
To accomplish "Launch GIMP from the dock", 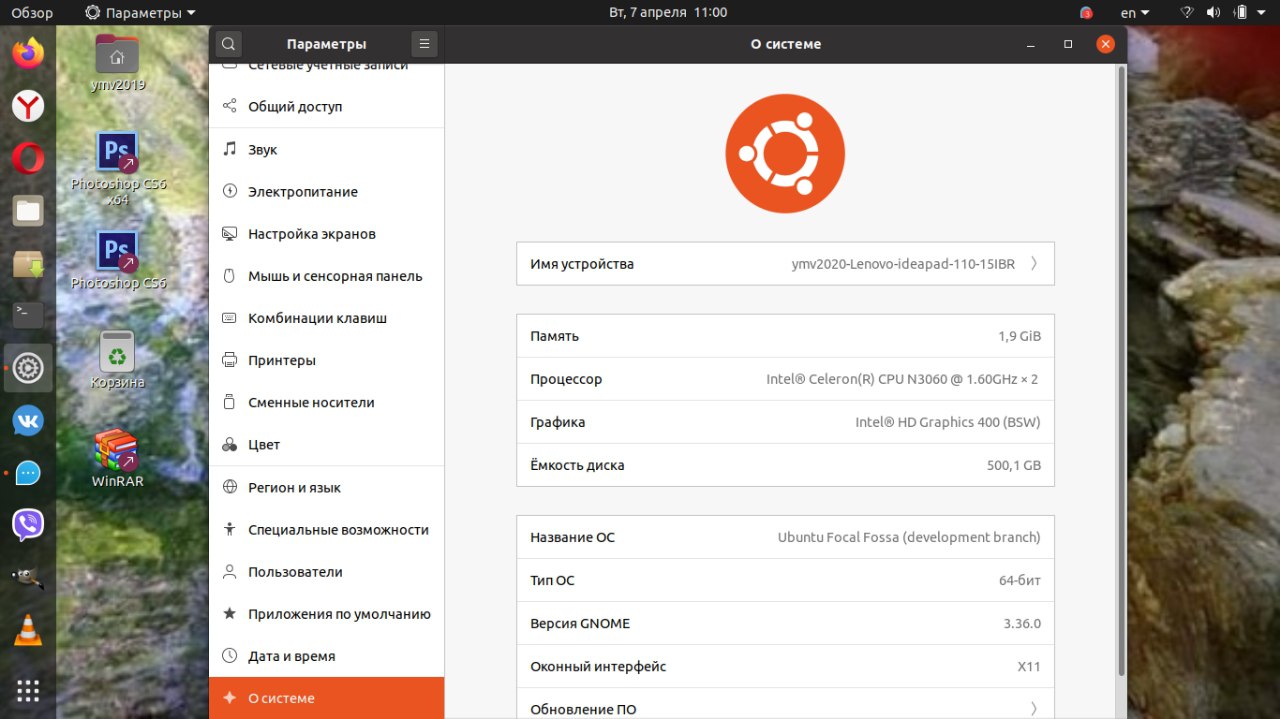I will click(28, 577).
